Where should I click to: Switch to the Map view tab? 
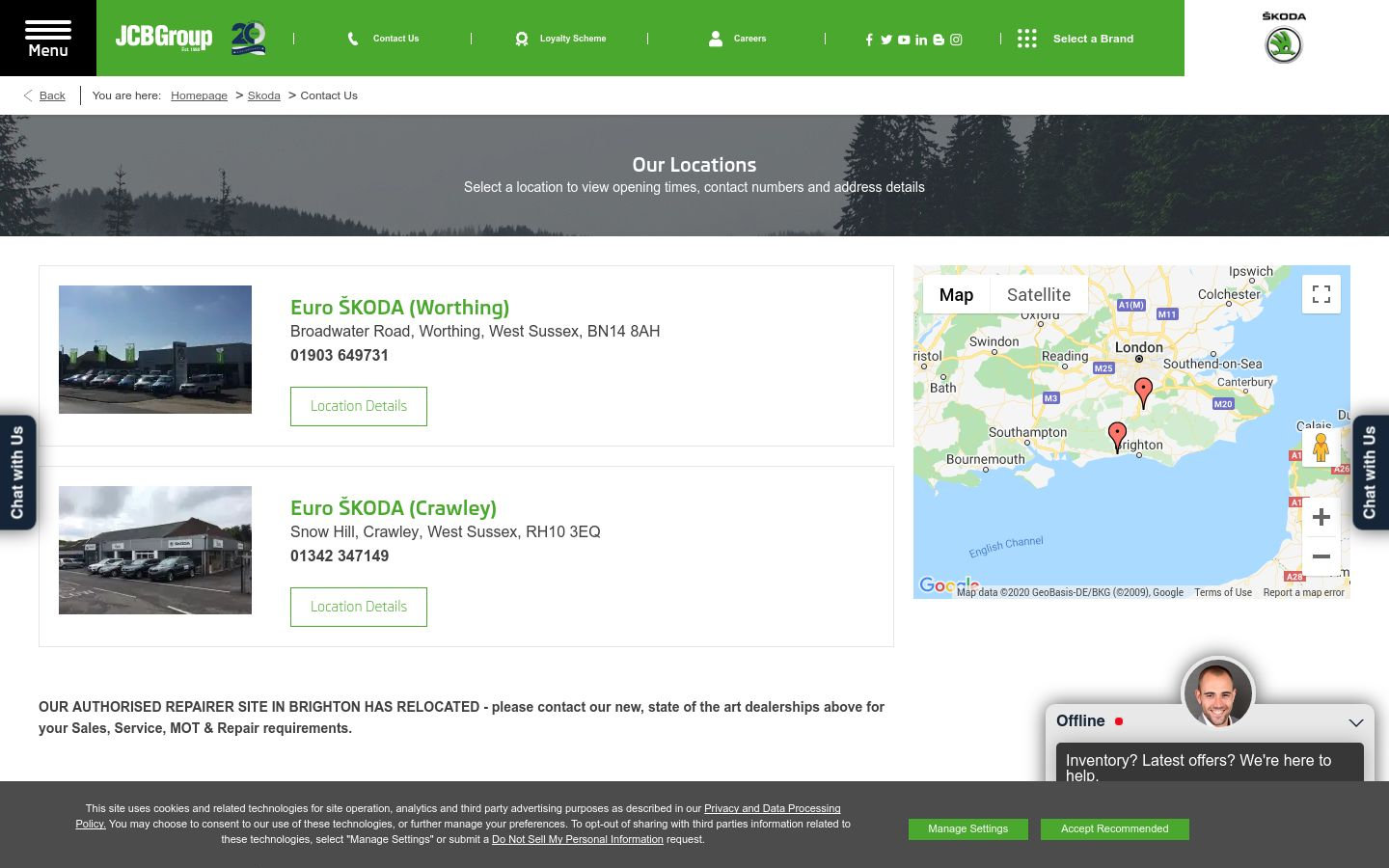tap(956, 294)
